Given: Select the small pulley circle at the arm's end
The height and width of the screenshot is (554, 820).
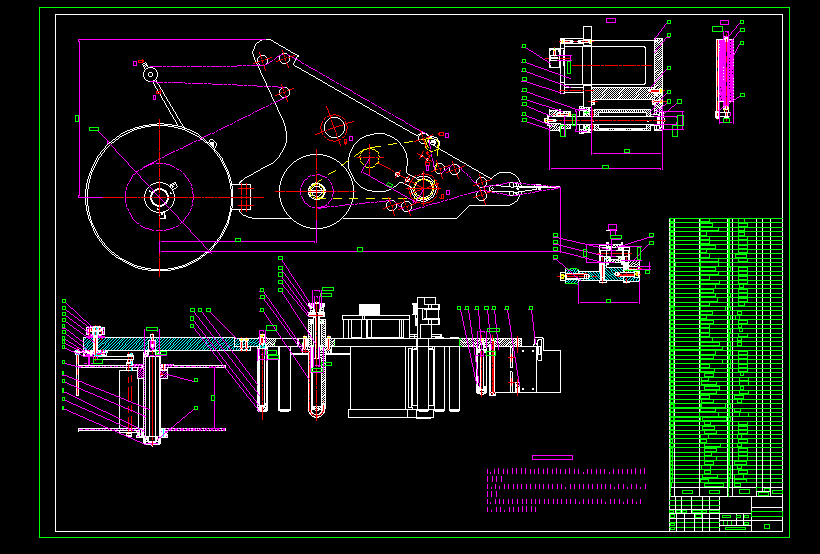Looking at the screenshot, I should pyautogui.click(x=151, y=74).
